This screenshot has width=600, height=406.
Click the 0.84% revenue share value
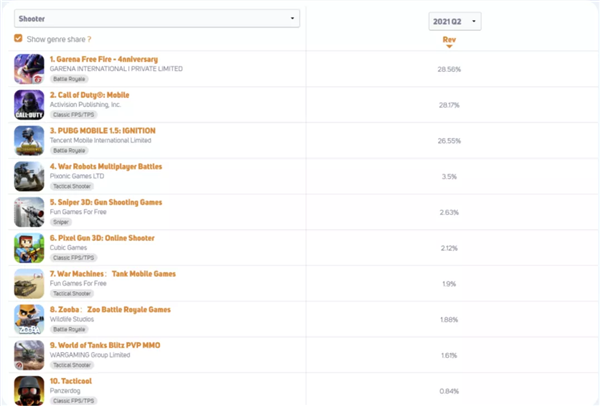click(449, 391)
